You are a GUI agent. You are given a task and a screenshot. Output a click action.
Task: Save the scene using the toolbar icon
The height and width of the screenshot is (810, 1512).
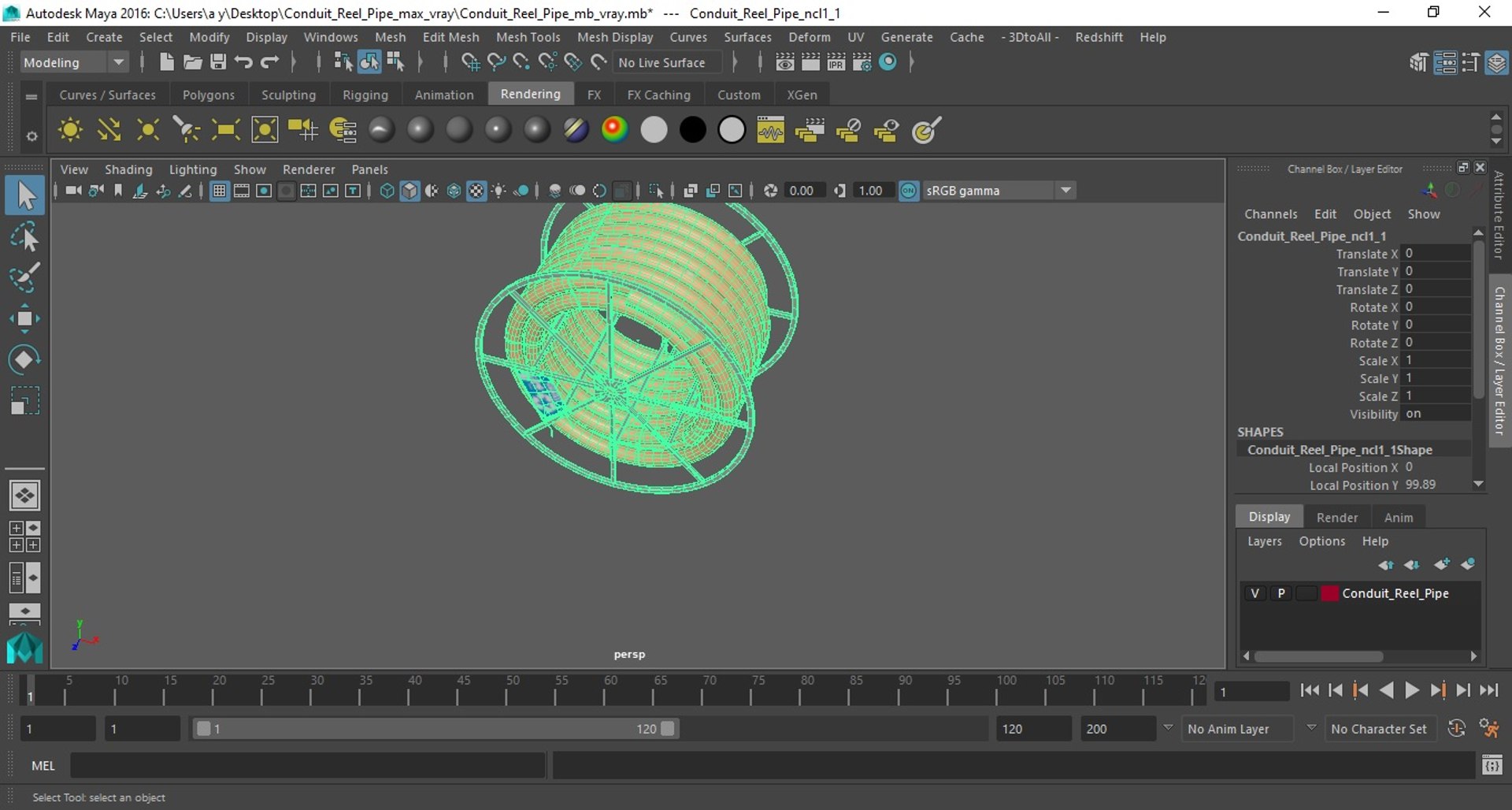[x=218, y=62]
